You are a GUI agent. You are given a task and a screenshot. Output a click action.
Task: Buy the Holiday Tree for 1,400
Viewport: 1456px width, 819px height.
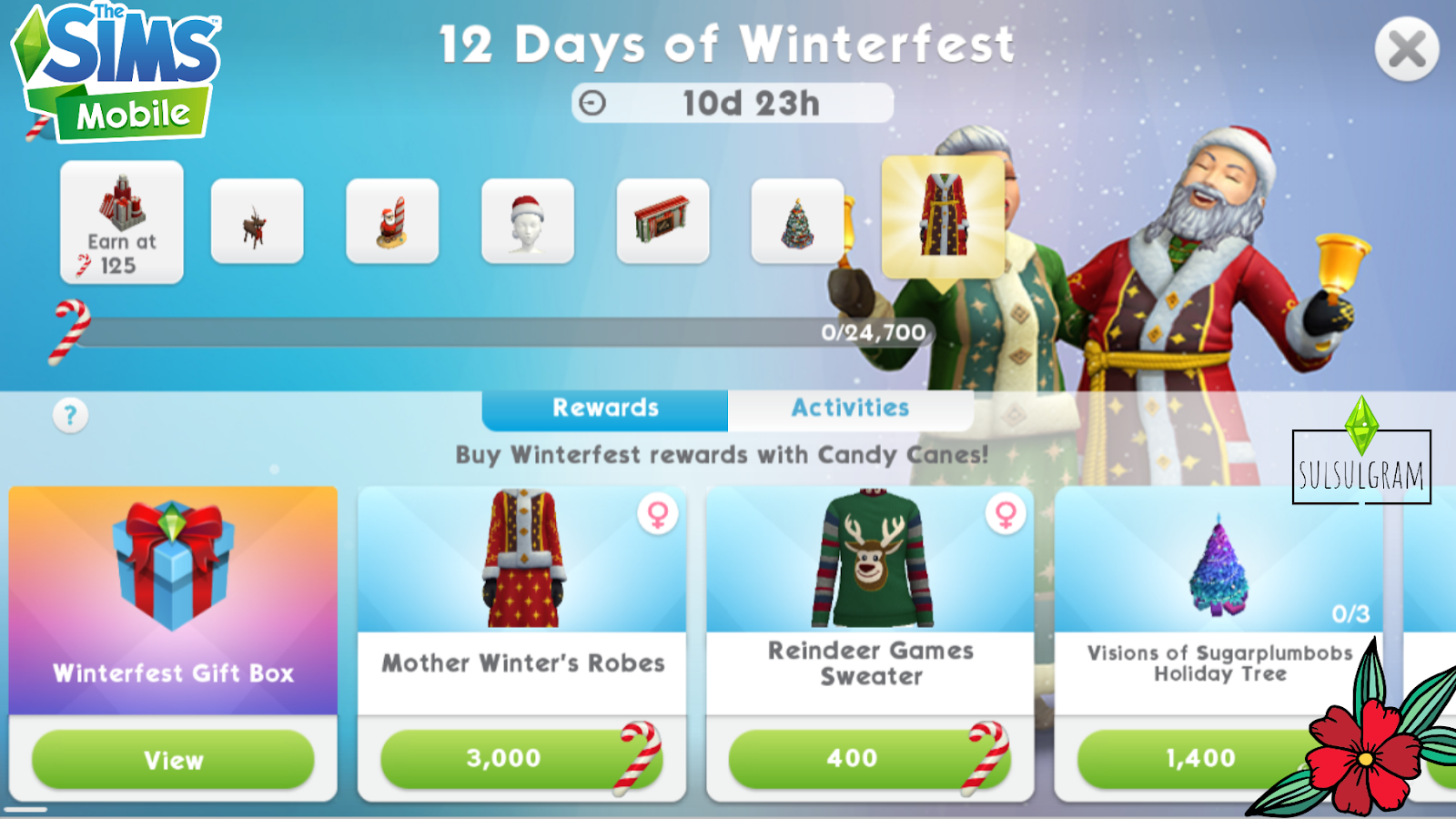point(1201,759)
